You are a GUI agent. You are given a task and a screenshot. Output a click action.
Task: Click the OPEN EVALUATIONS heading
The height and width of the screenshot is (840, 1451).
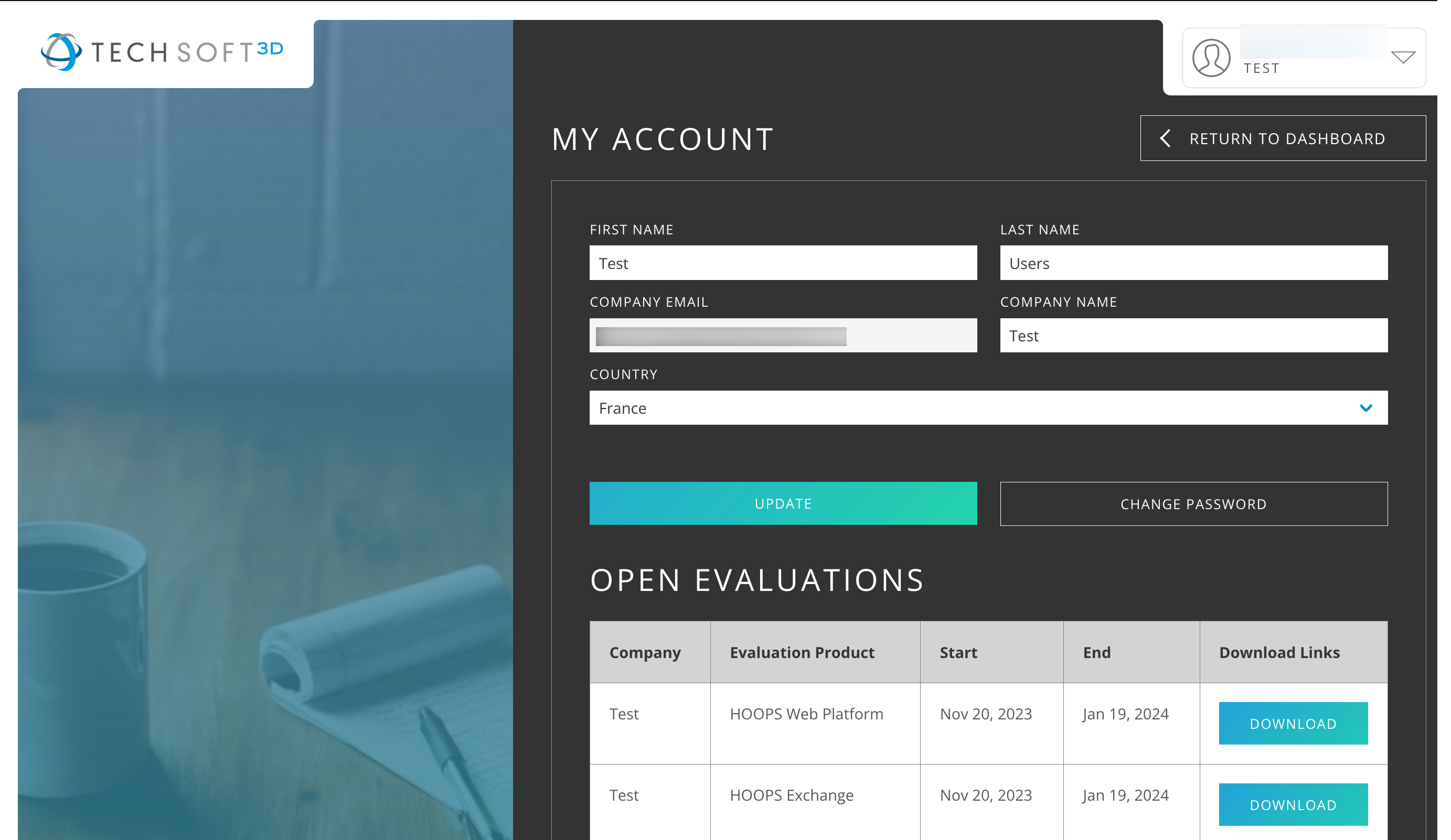pos(757,580)
